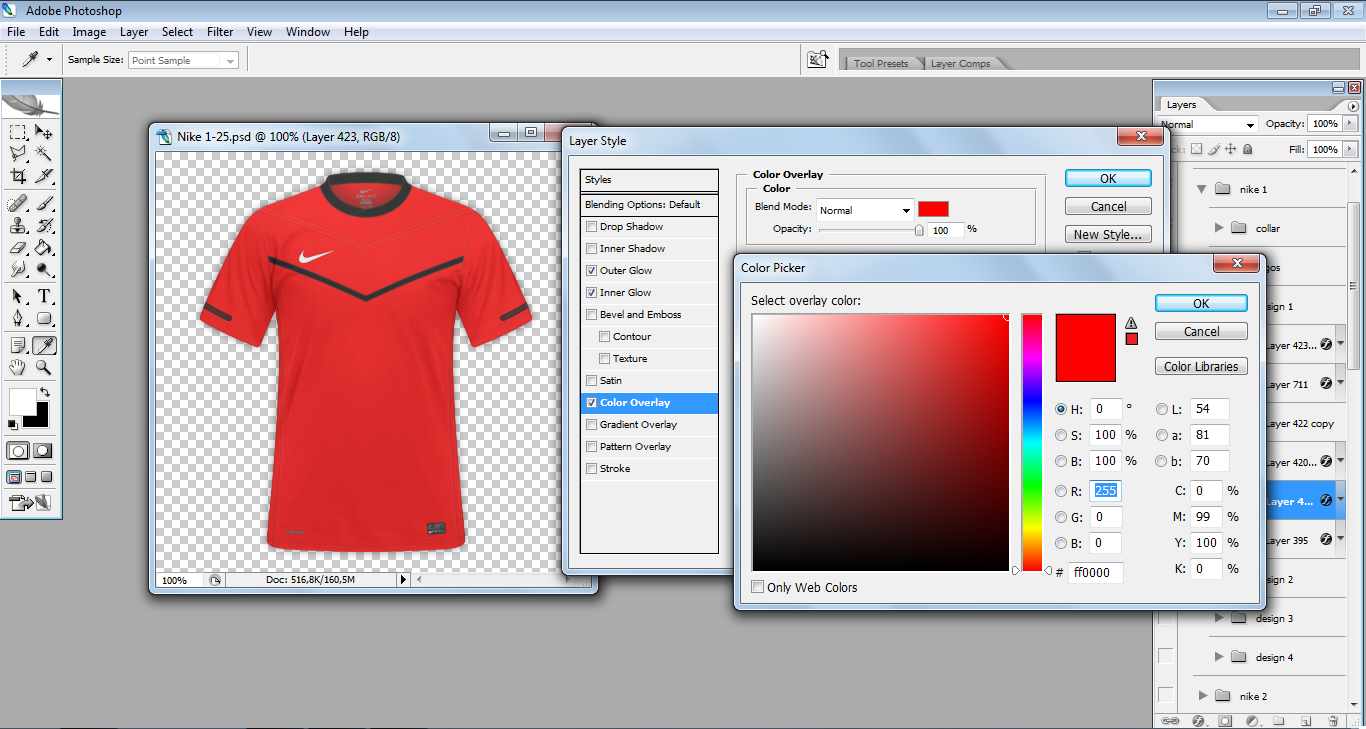Switch to Quick Mask mode

click(x=44, y=450)
